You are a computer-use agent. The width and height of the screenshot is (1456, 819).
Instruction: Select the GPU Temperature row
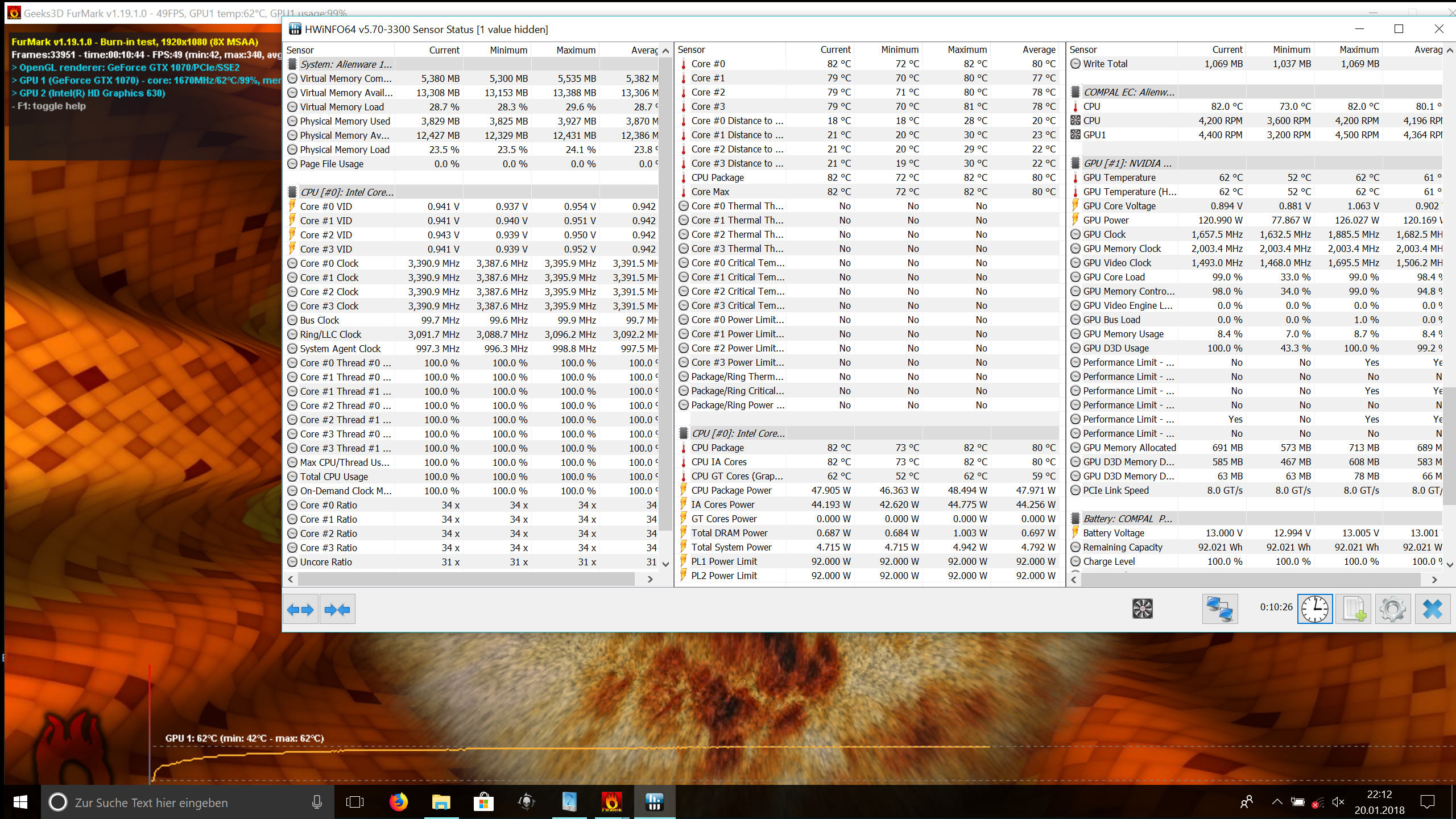click(x=1256, y=177)
